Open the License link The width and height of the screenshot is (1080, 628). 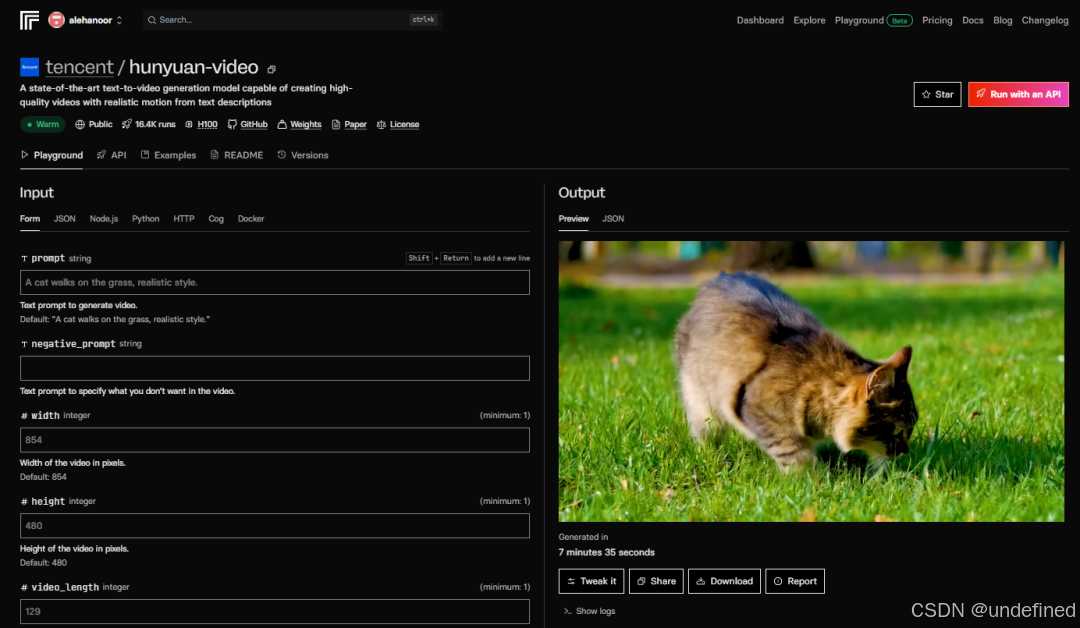point(404,125)
